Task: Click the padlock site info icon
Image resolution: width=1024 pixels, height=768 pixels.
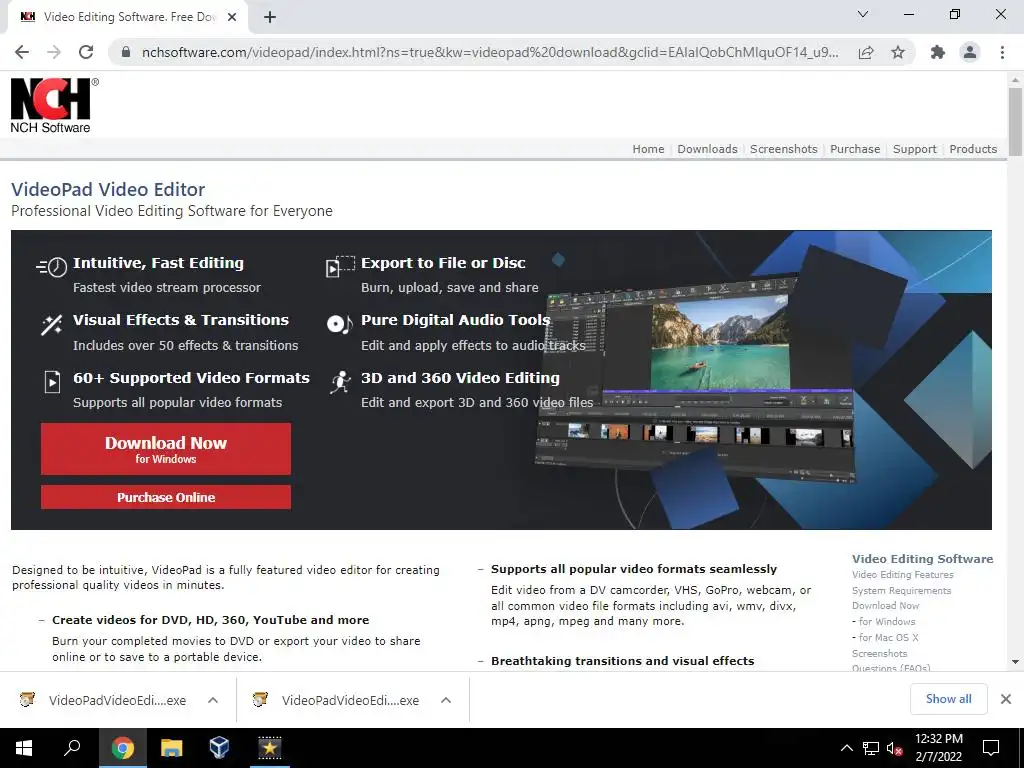Action: (x=127, y=52)
